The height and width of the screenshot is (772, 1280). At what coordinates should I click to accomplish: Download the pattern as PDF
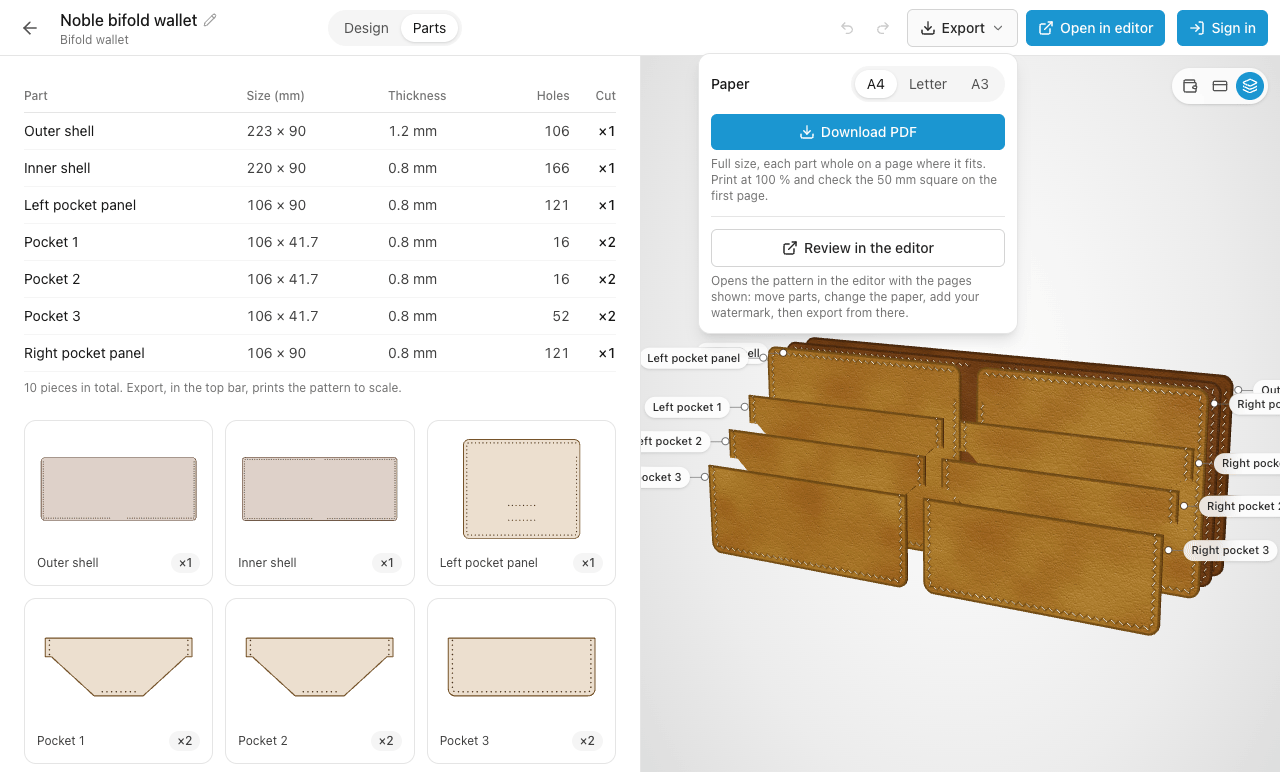click(858, 132)
